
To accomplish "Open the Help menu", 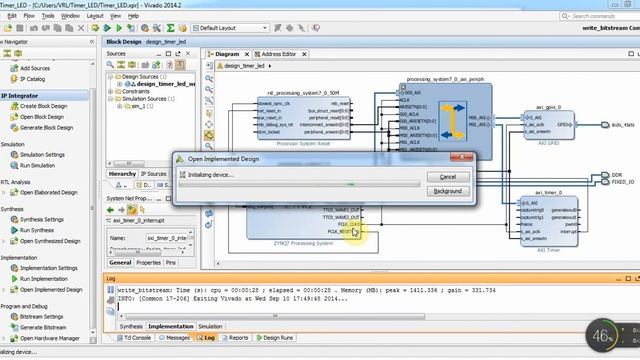I will tap(133, 16).
